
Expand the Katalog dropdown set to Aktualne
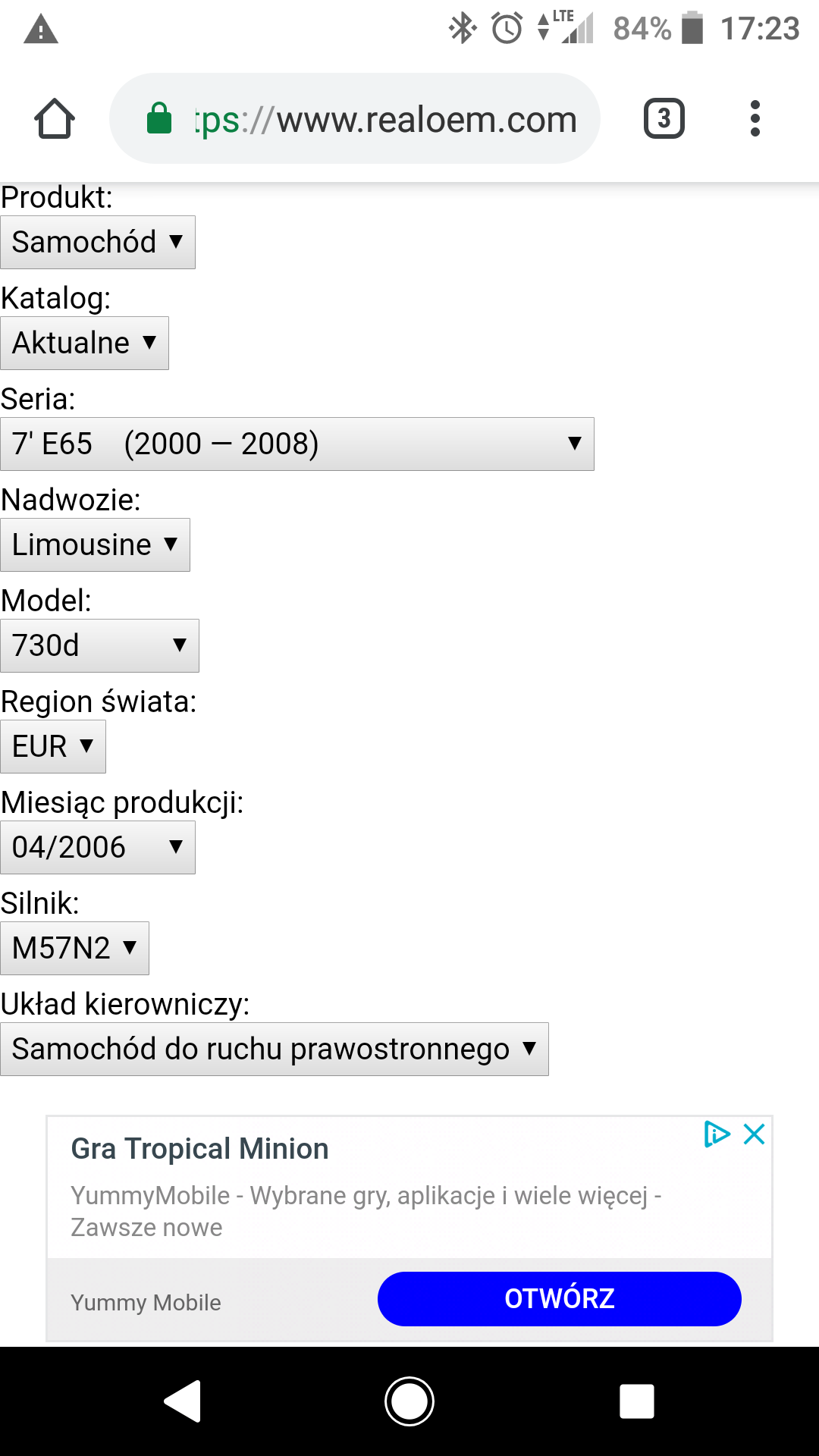pyautogui.click(x=84, y=344)
